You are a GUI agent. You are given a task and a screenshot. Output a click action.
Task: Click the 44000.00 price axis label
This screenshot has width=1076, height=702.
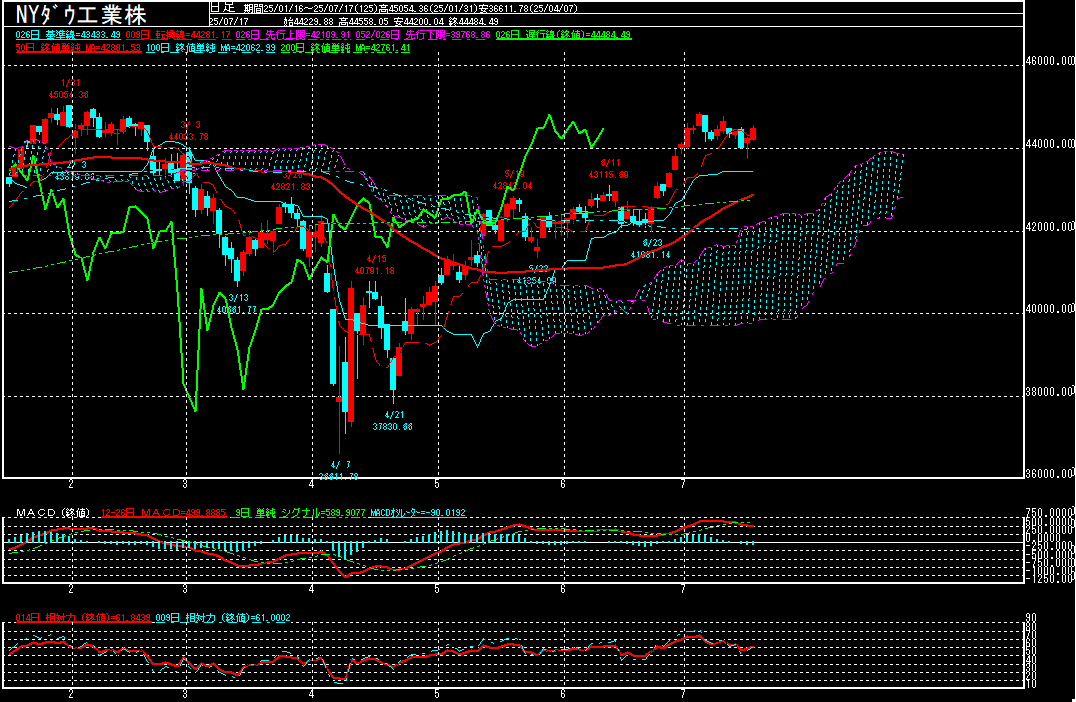click(x=1050, y=144)
